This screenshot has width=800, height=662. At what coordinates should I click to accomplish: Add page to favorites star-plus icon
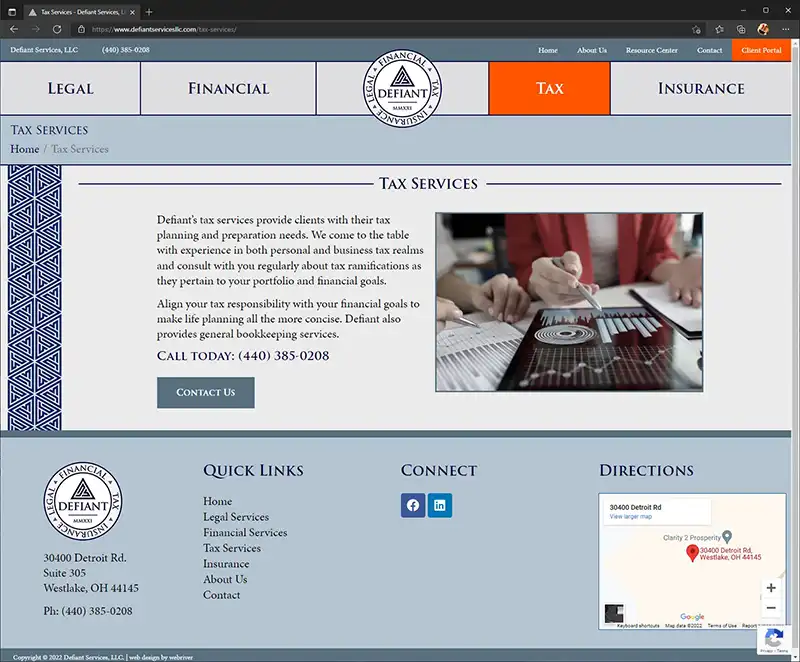point(696,30)
